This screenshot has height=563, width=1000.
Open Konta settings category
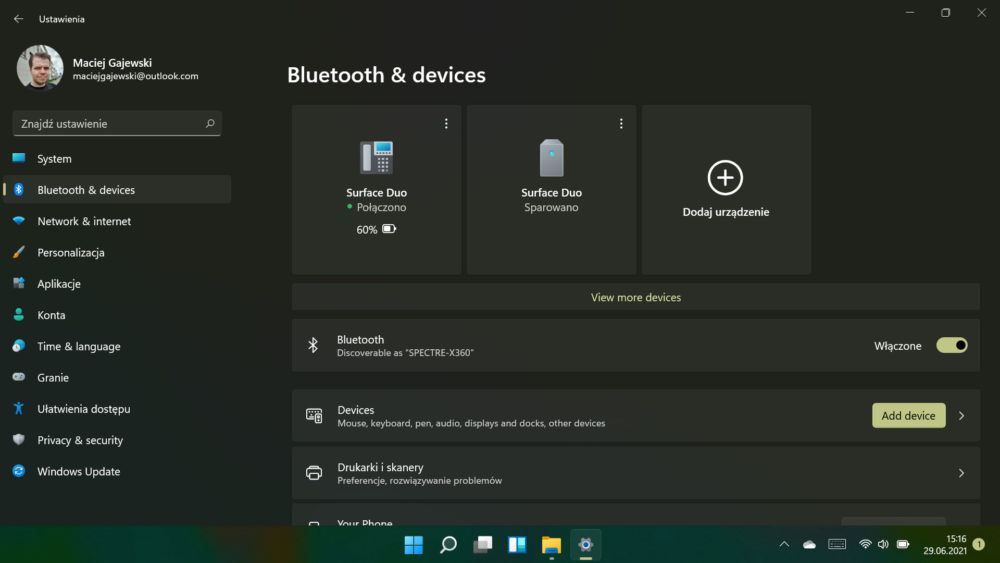tap(117, 315)
